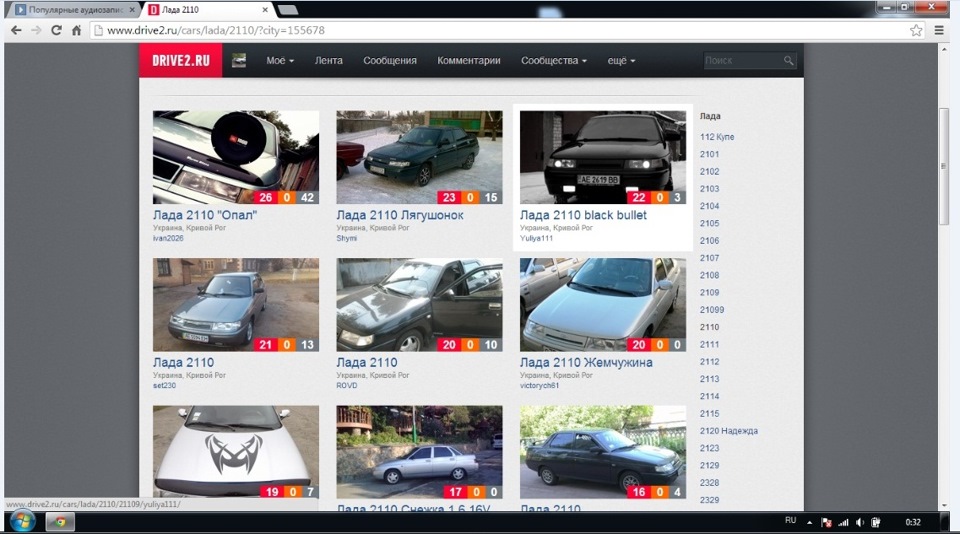Go to browser home page icon
960x534 pixels.
click(77, 30)
